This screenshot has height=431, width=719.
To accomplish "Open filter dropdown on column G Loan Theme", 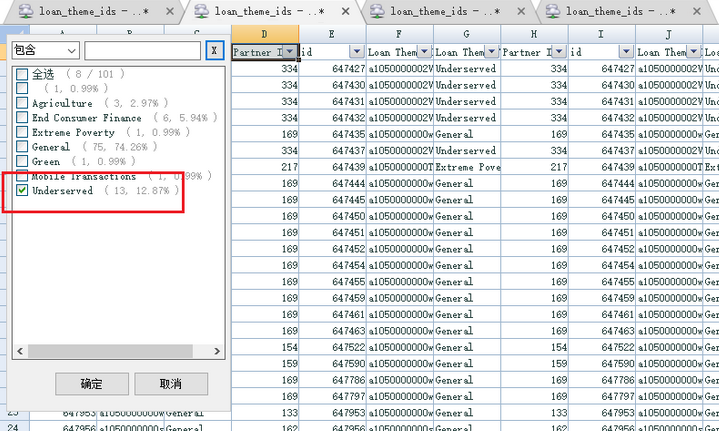I will pos(491,52).
